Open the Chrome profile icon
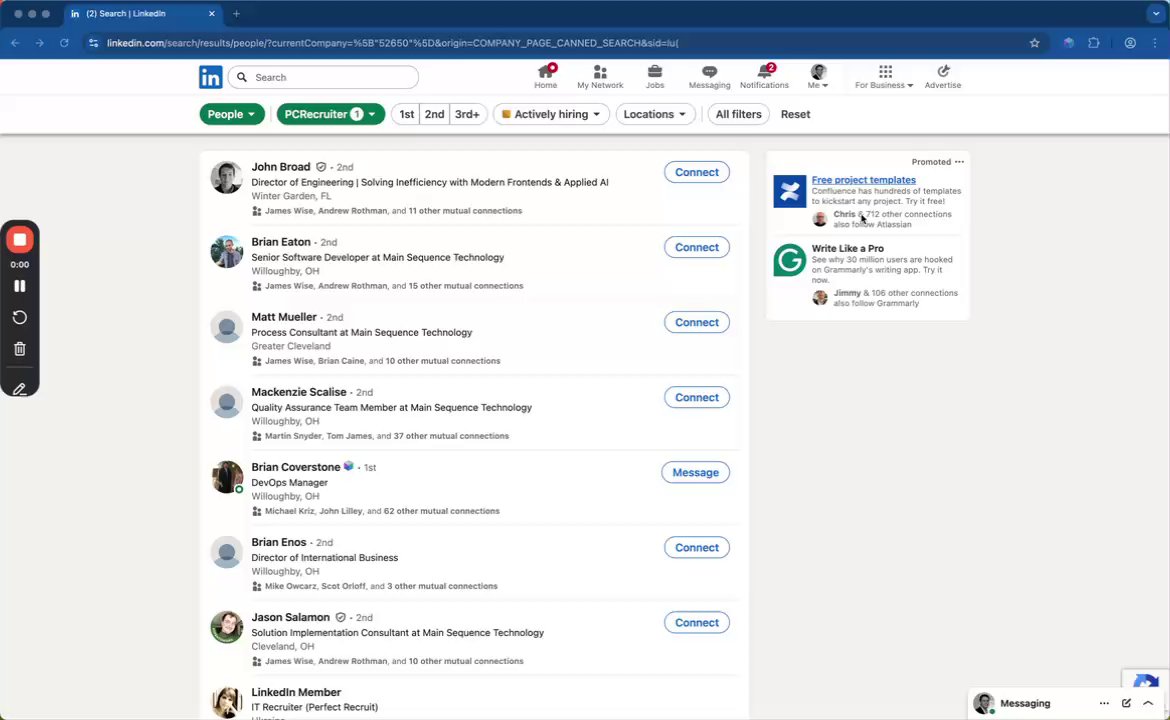This screenshot has width=1170, height=720. 1130,43
